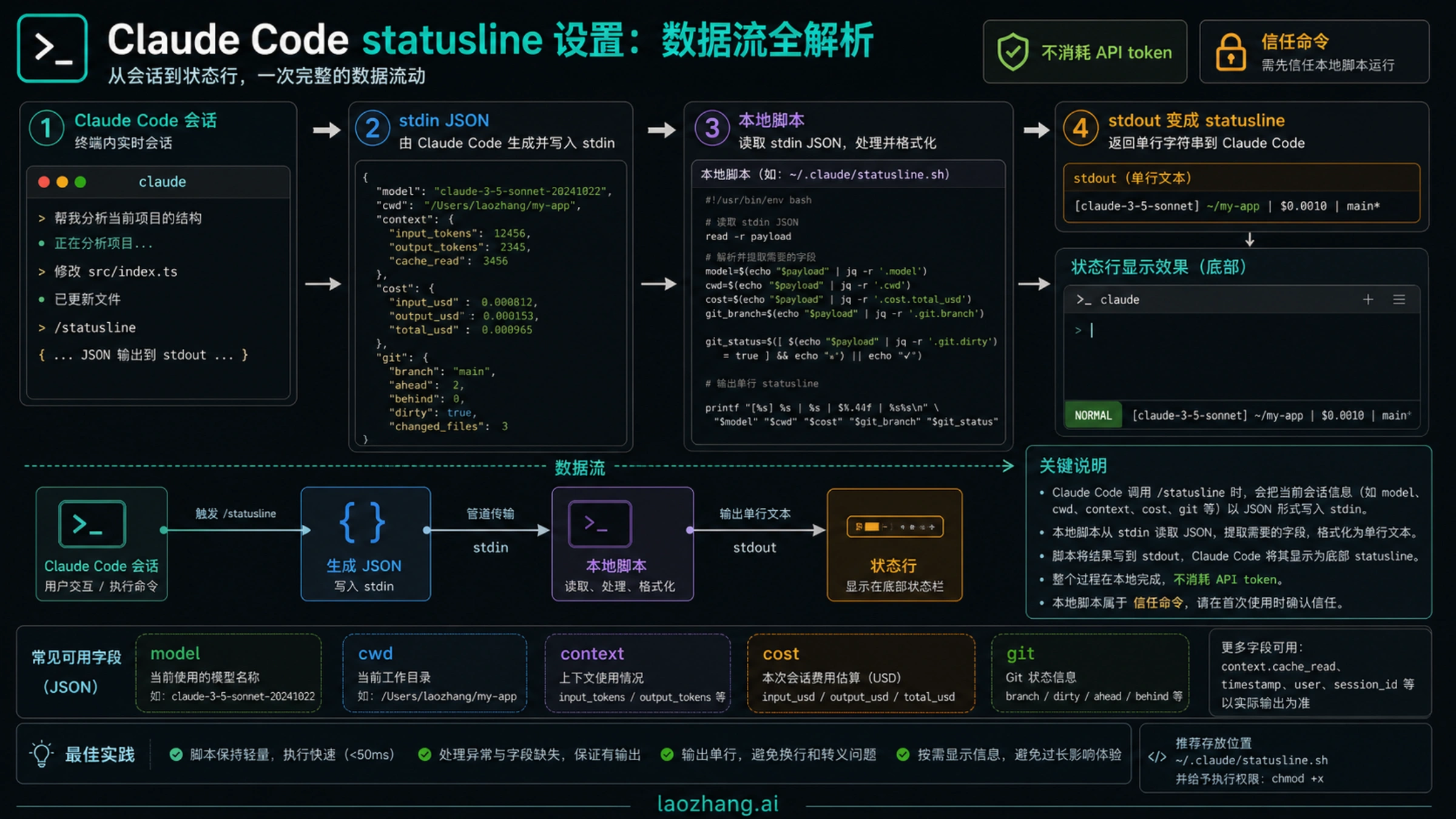
Task: Click the 状态行显示效果（底部）heading
Action: tap(1158, 268)
